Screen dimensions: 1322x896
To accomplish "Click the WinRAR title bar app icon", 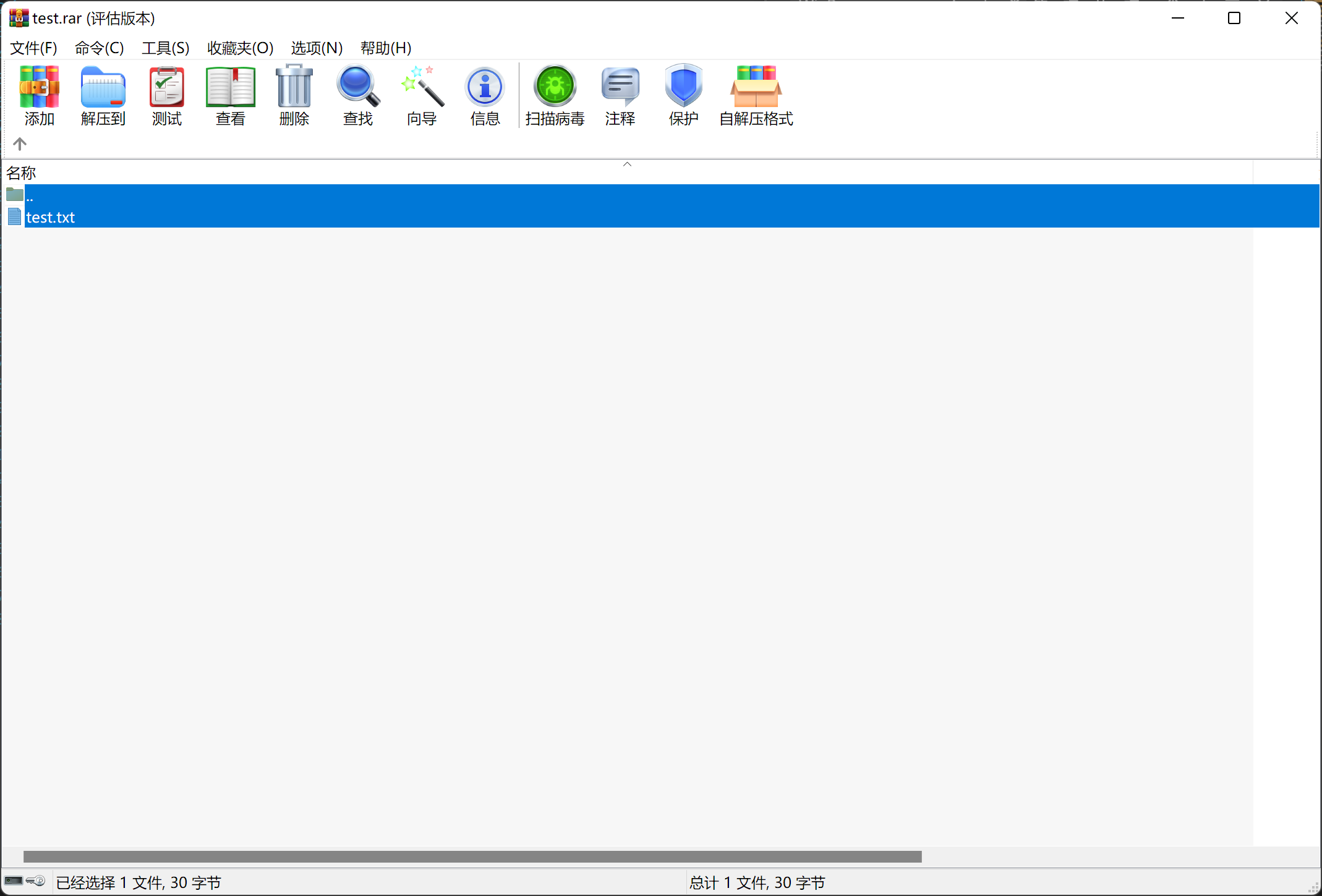I will click(x=19, y=18).
